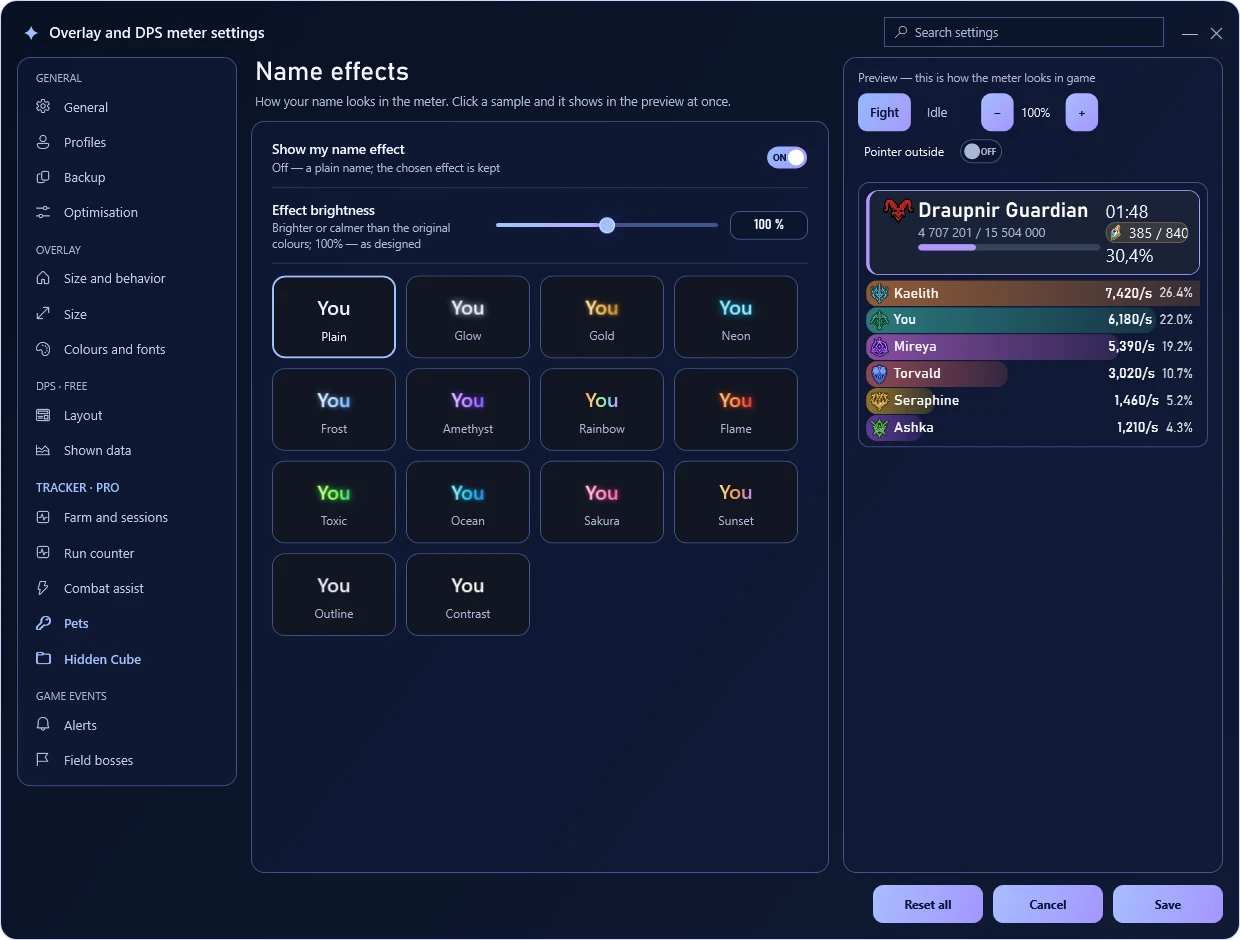Click the Field bosses flag icon
The width and height of the screenshot is (1240, 940).
(x=43, y=760)
